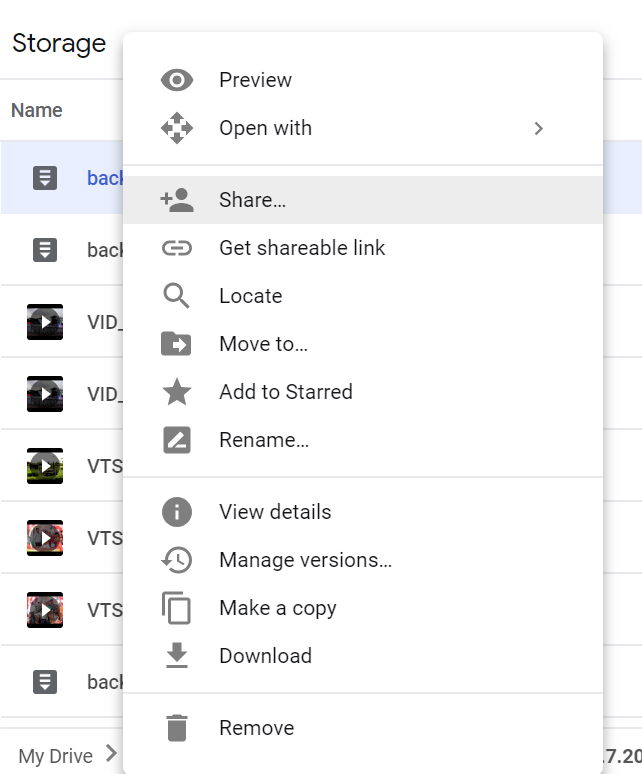642x774 pixels.
Task: Open the first VID video thumbnail
Action: point(45,322)
